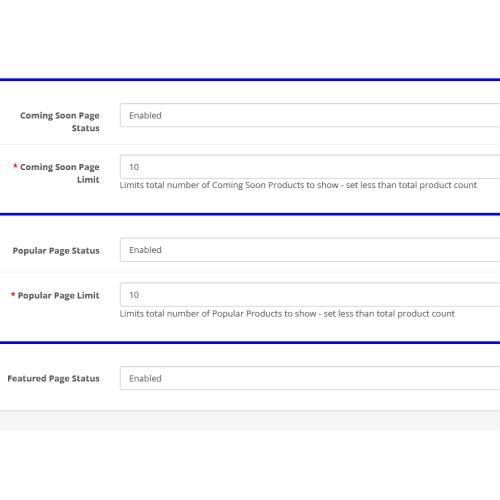
Task: Click the Popular Page Limit label
Action: (x=59, y=295)
